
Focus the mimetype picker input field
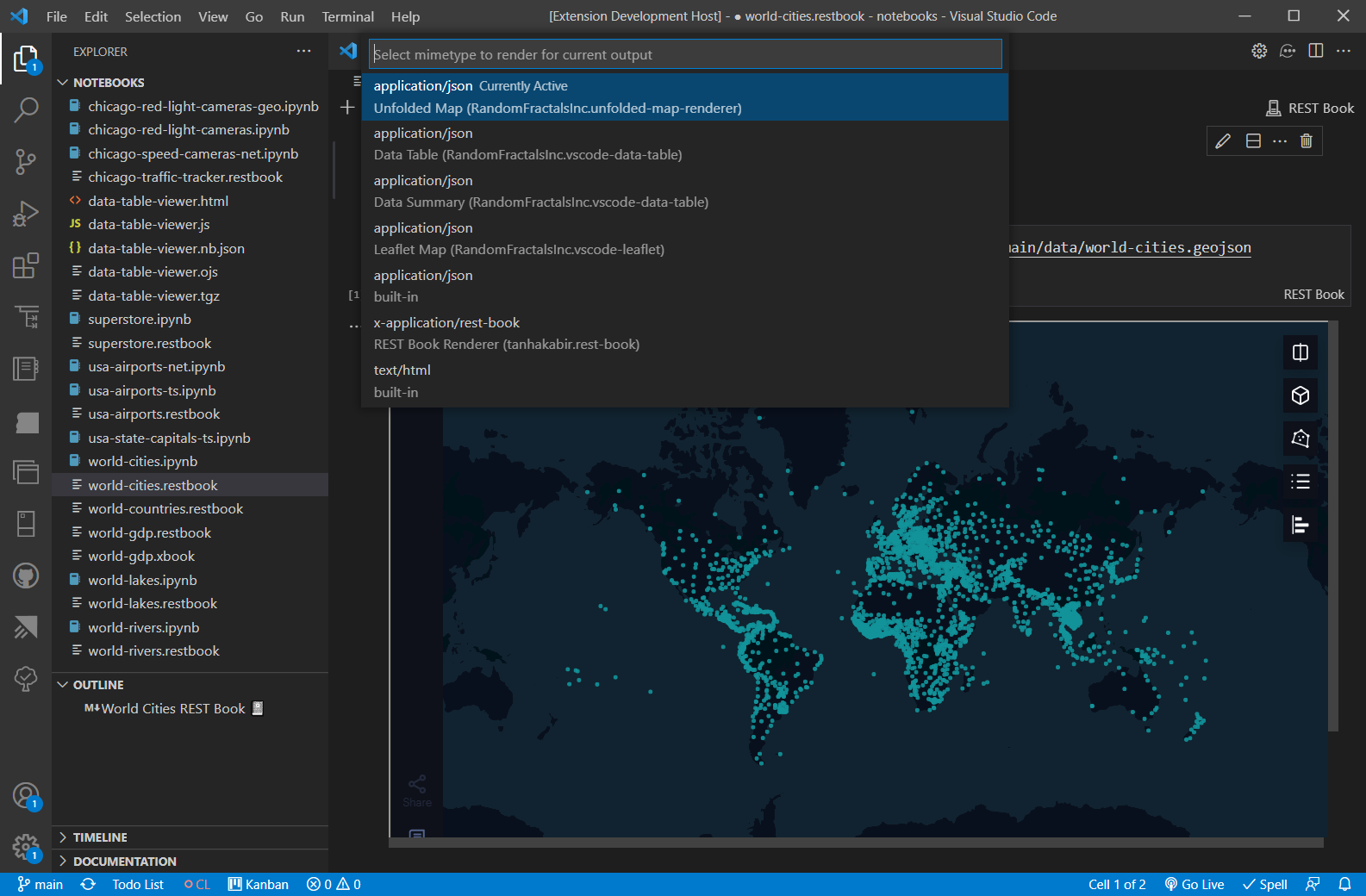685,54
